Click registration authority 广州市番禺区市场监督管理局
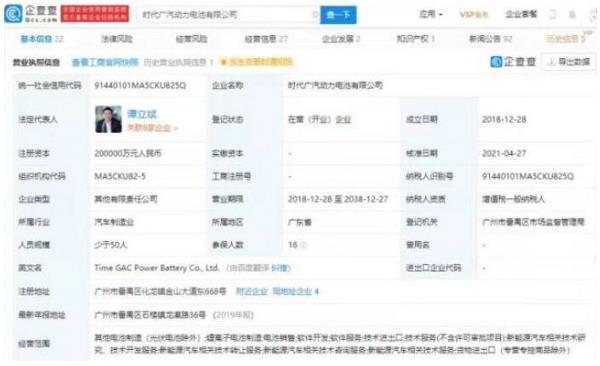 point(533,222)
